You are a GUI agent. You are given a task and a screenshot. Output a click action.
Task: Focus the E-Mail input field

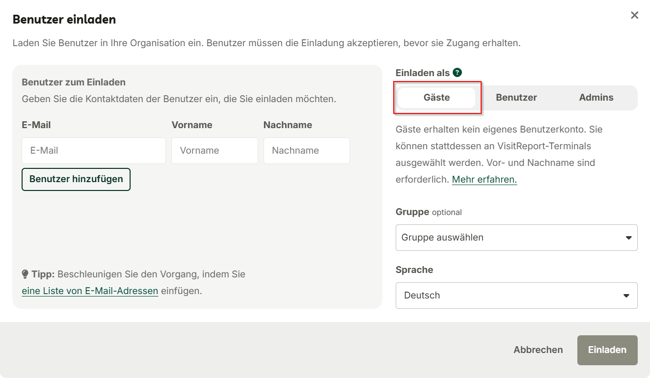tap(94, 150)
